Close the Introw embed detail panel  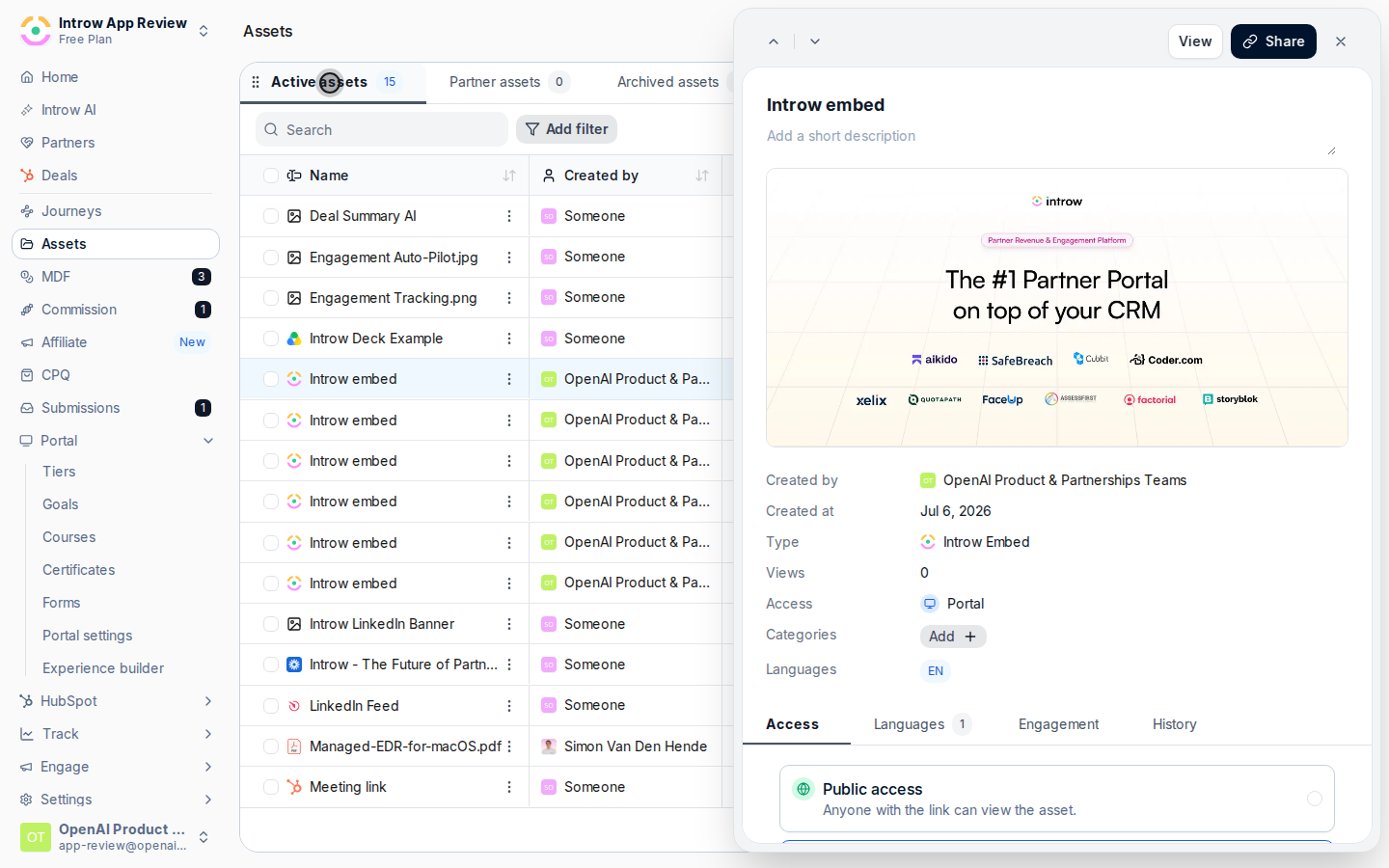[1341, 41]
